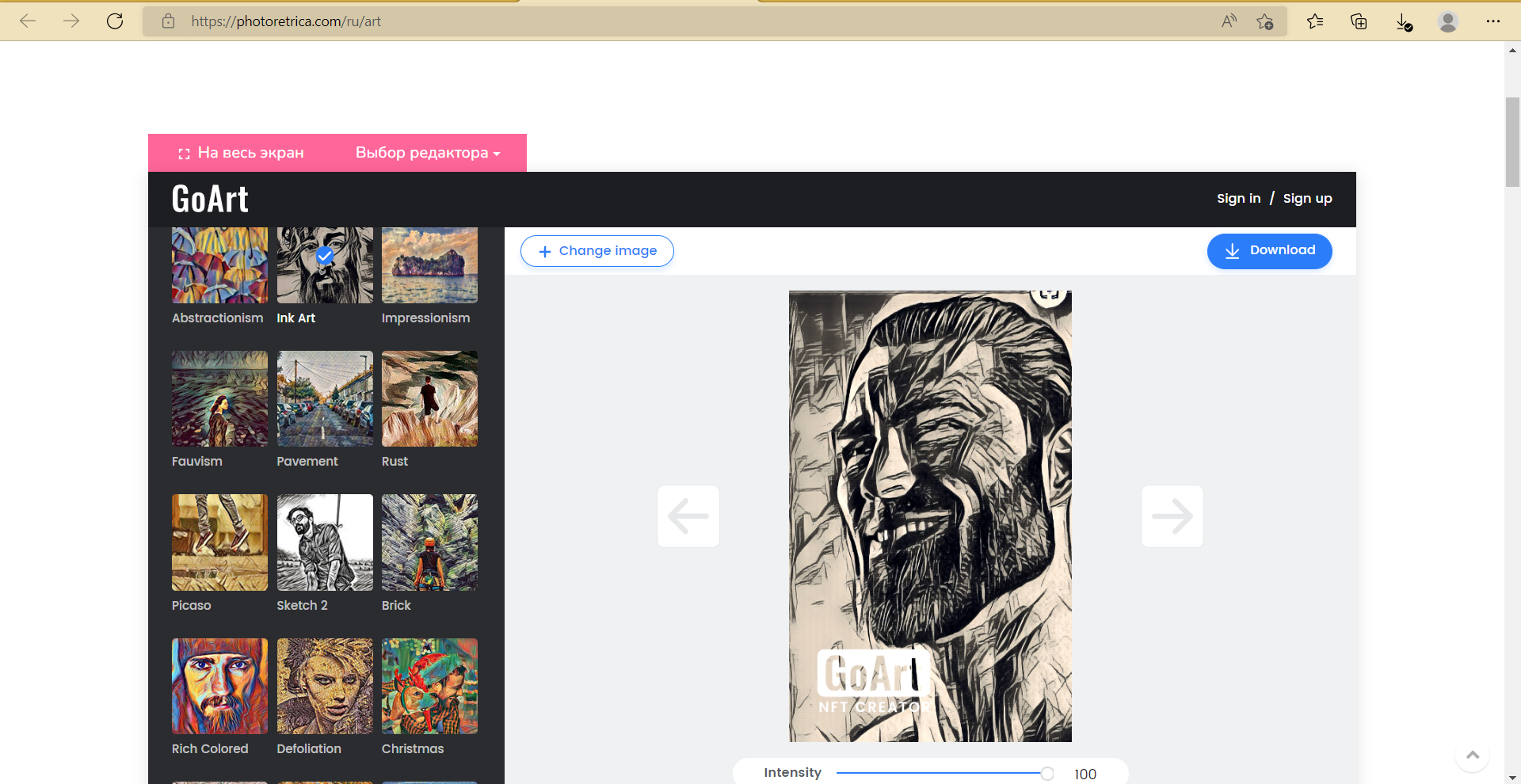Show browser downloads
Screen dimensions: 1521x784
pos(1403,21)
